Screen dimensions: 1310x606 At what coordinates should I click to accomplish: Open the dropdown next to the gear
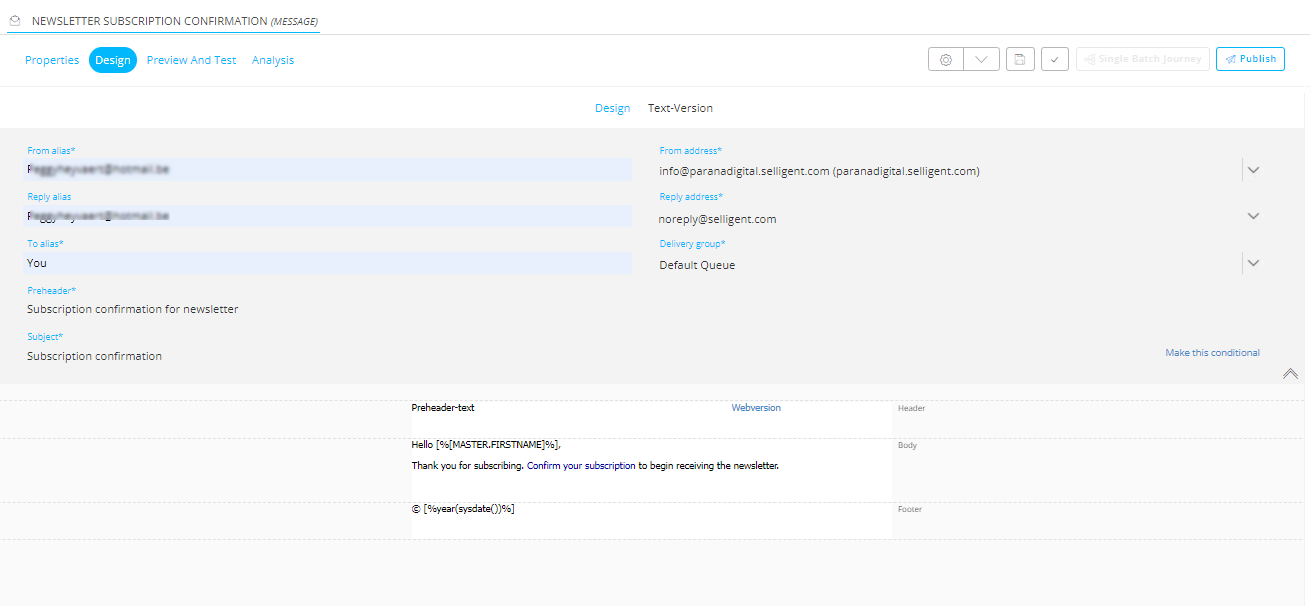pos(981,60)
